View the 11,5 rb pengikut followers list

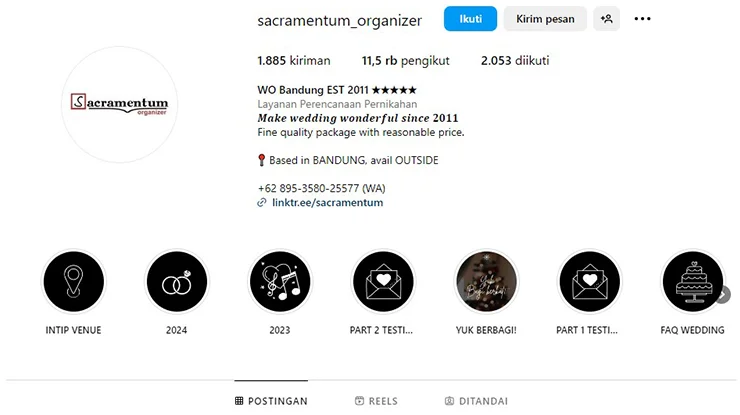(x=405, y=61)
